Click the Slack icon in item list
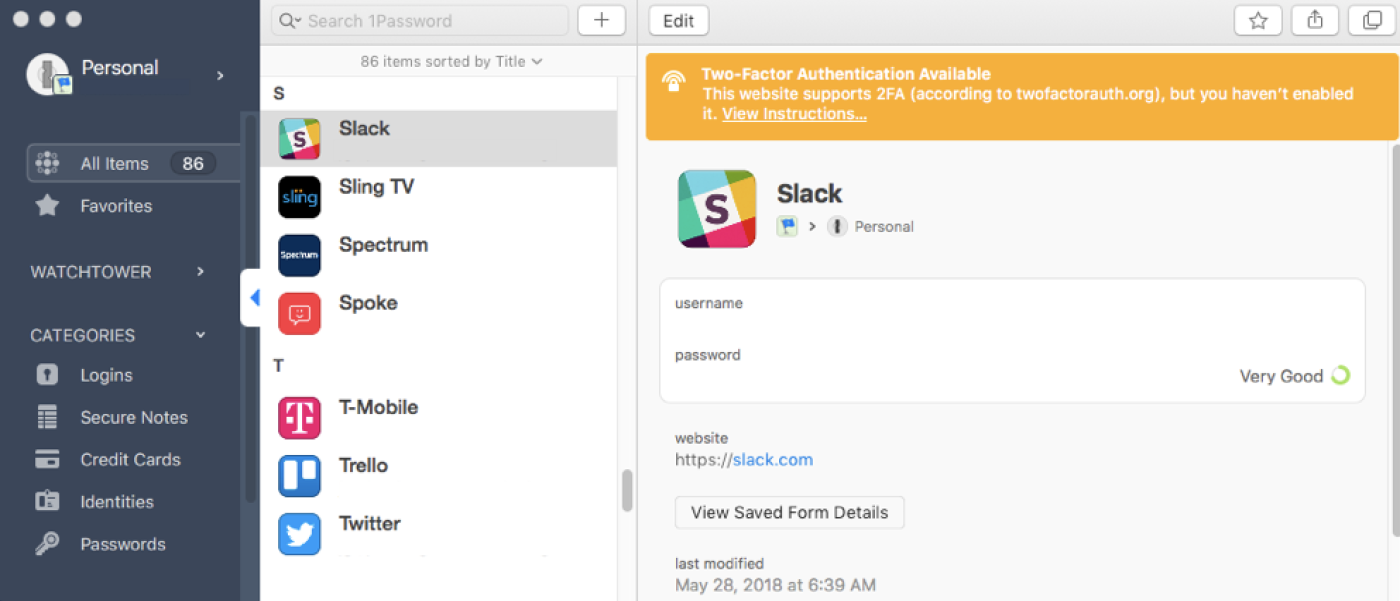Viewport: 1400px width, 601px height. 299,139
